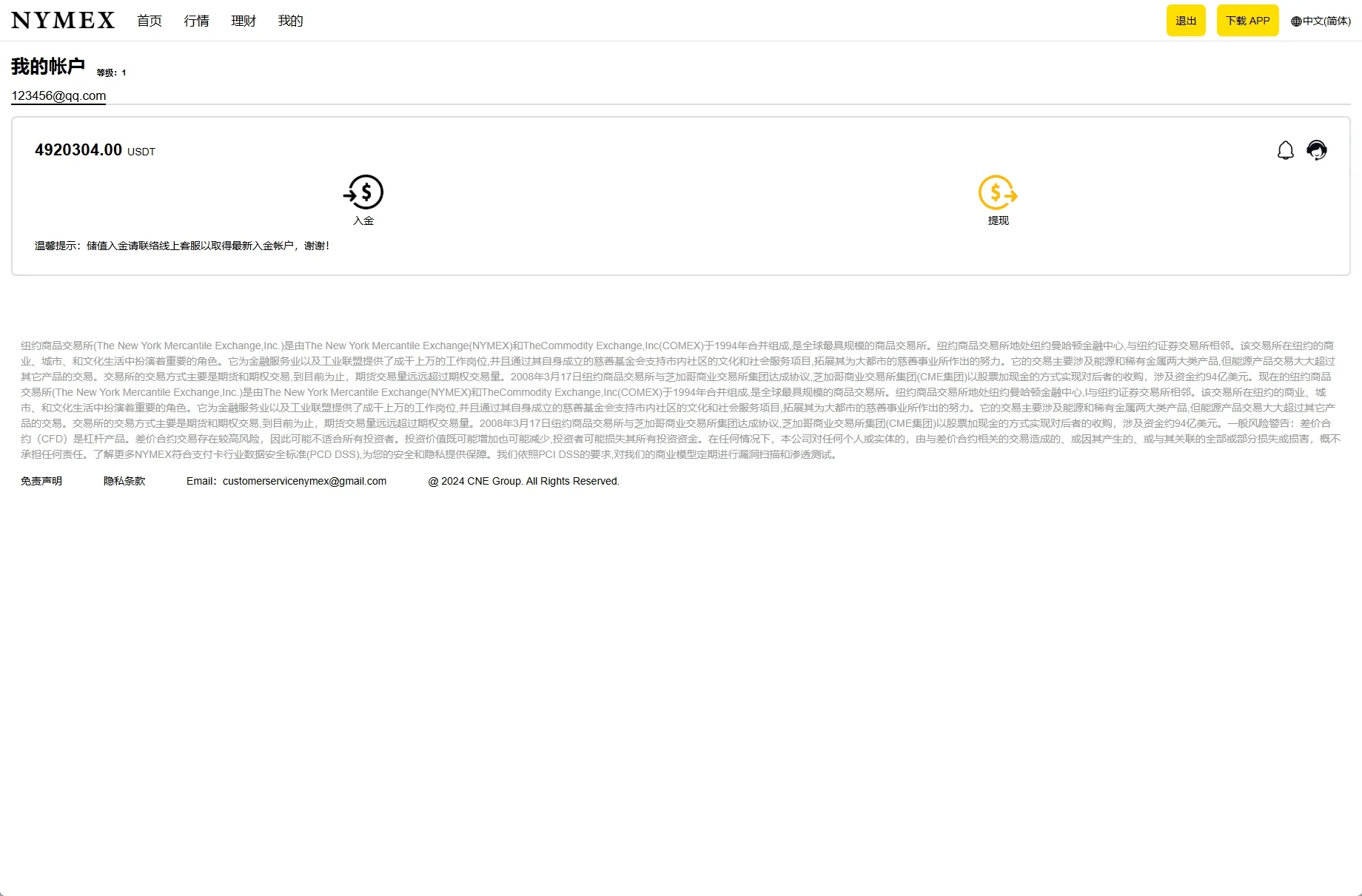Viewport: 1362px width, 896px height.
Task: Open the 中文(简体) language selector
Action: tap(1326, 21)
